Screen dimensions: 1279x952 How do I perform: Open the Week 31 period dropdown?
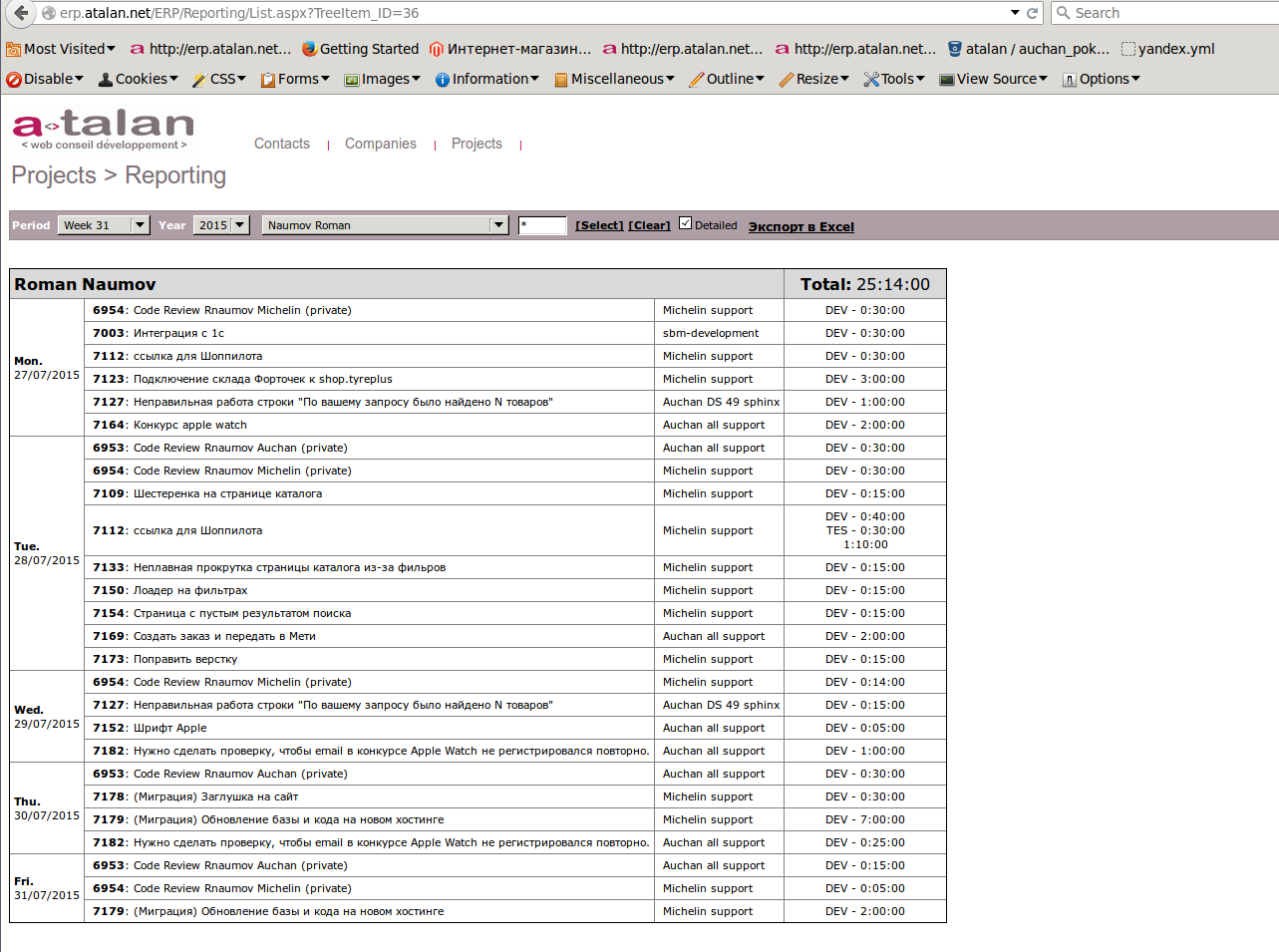[104, 225]
